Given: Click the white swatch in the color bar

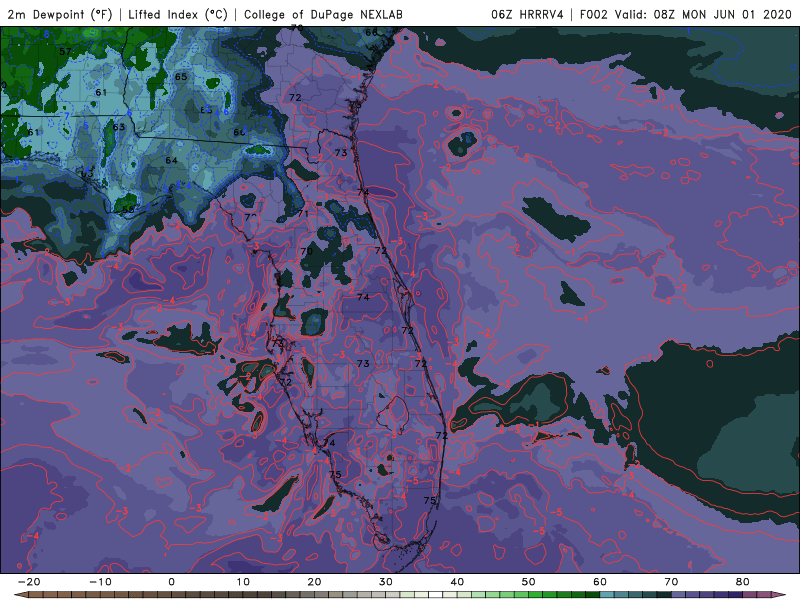Looking at the screenshot, I should click(436, 595).
